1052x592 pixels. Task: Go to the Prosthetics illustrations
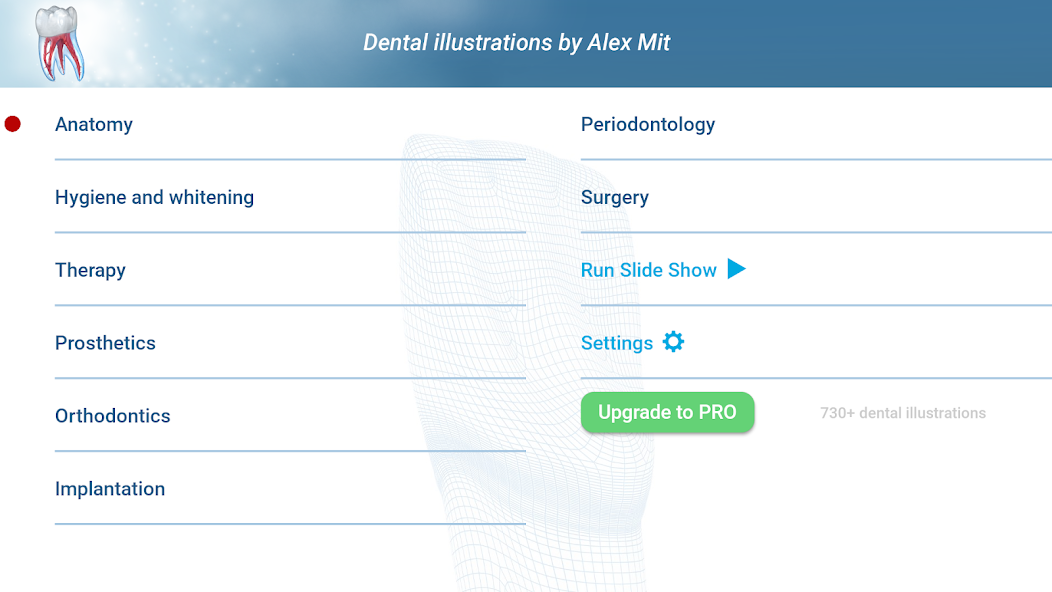(x=105, y=343)
